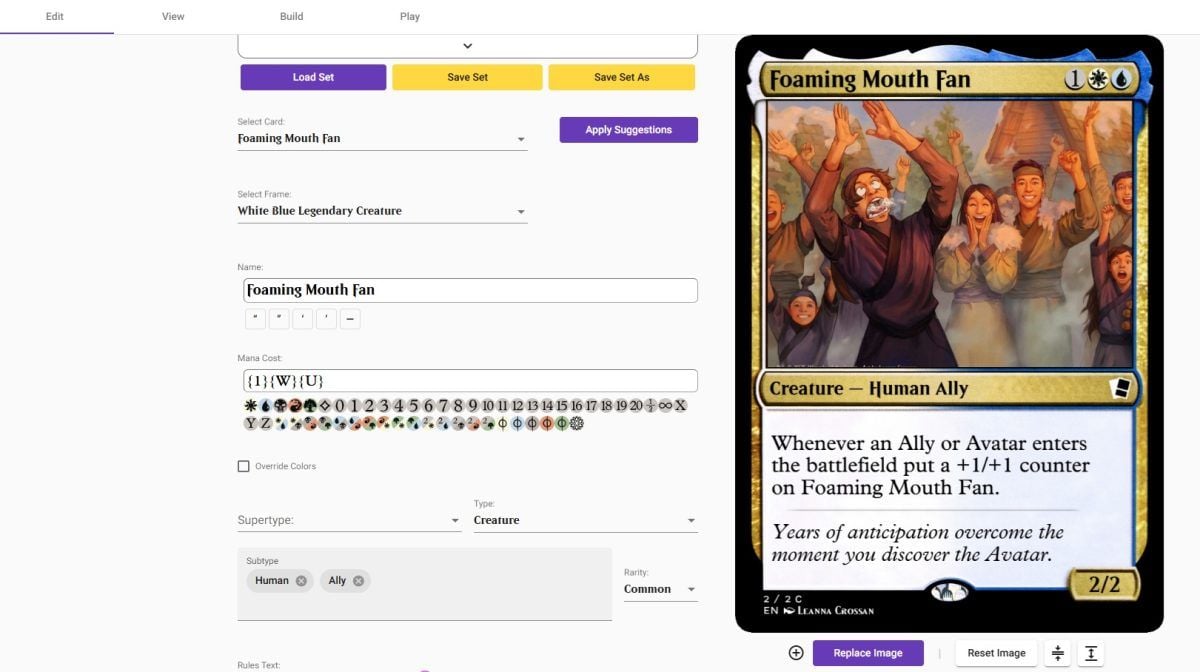This screenshot has width=1200, height=672.
Task: Add generic mana symbol 5
Action: coord(413,406)
